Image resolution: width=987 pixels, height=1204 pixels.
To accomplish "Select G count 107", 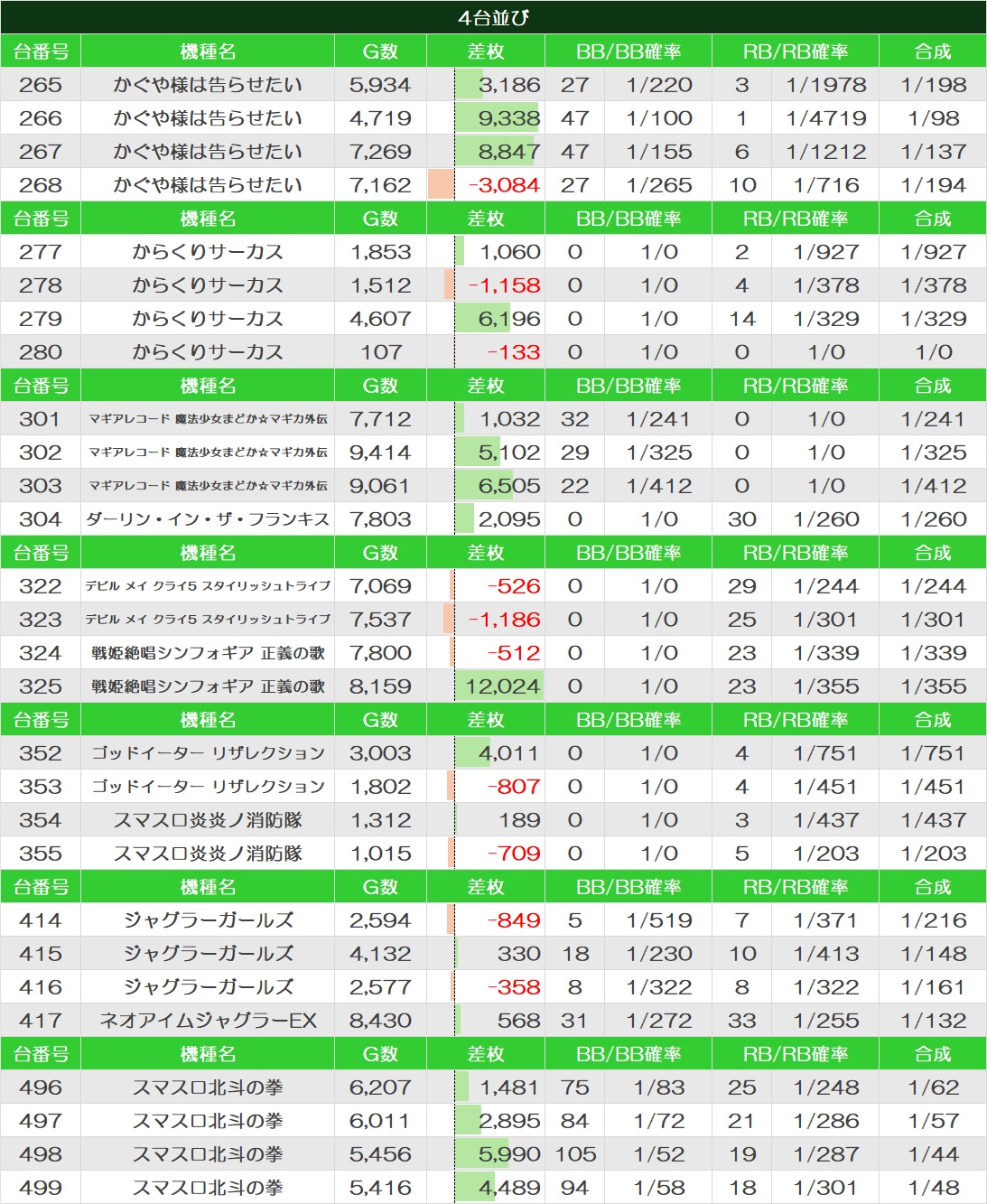I will pyautogui.click(x=381, y=352).
